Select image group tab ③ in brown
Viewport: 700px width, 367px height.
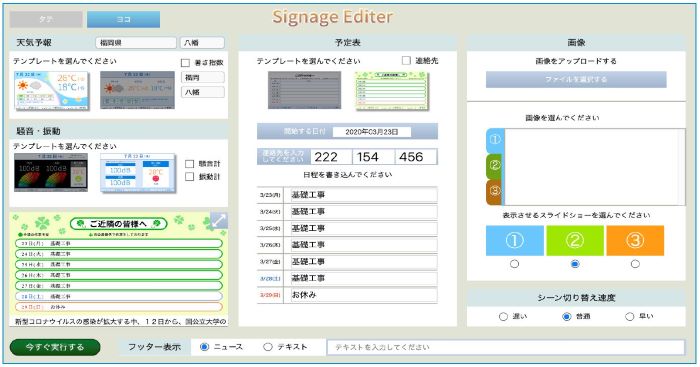click(495, 192)
